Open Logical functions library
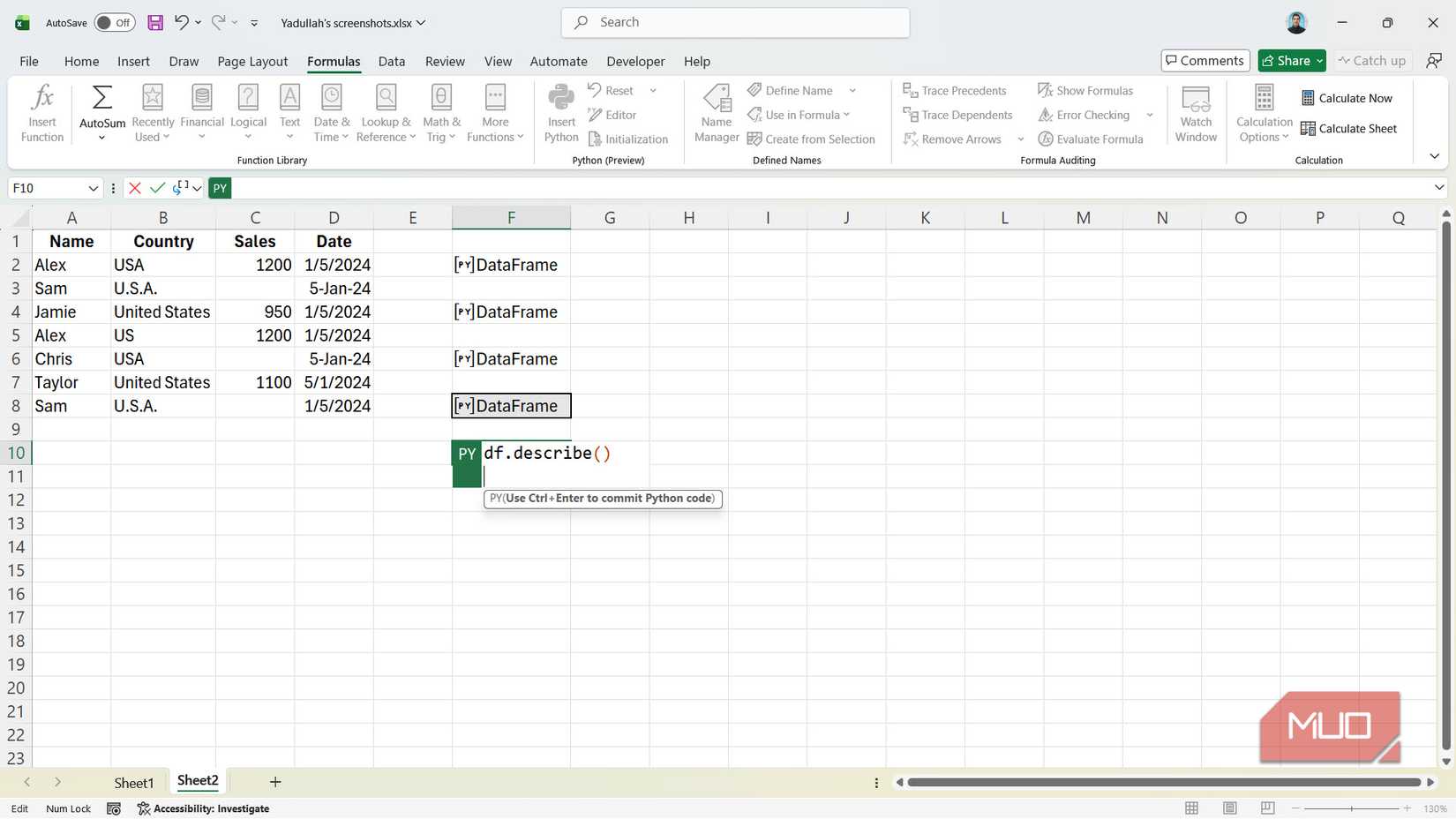The width and height of the screenshot is (1456, 819). (248, 113)
